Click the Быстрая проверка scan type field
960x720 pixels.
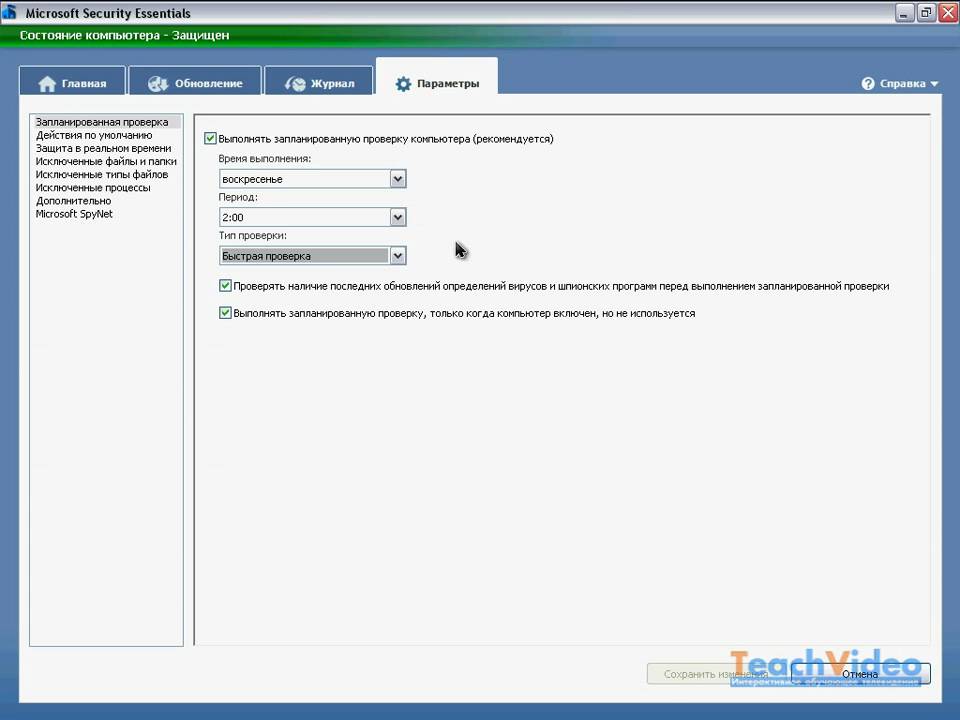point(312,256)
